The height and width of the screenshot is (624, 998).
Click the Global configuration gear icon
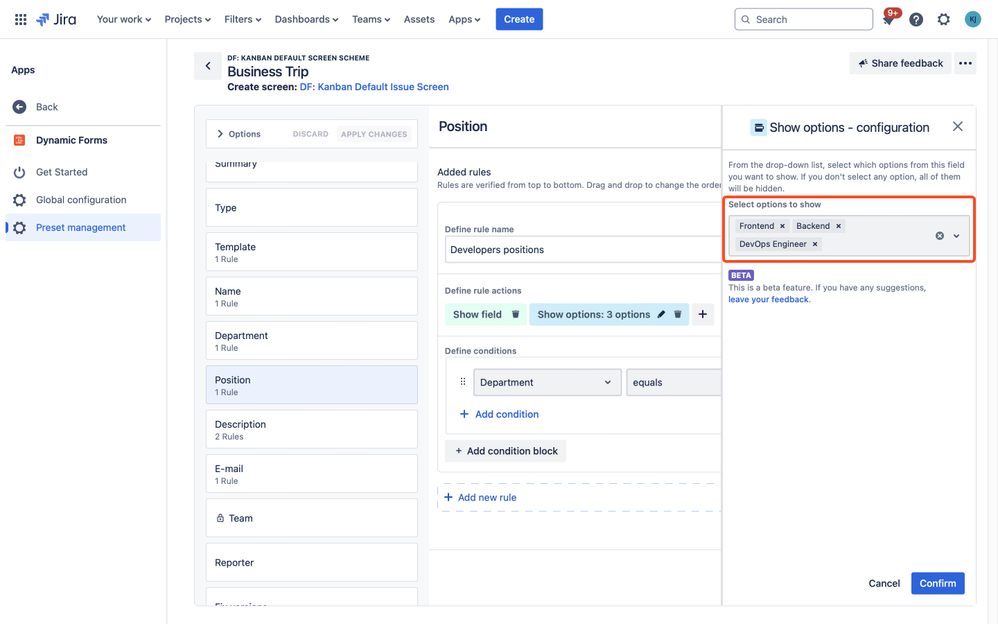19,200
